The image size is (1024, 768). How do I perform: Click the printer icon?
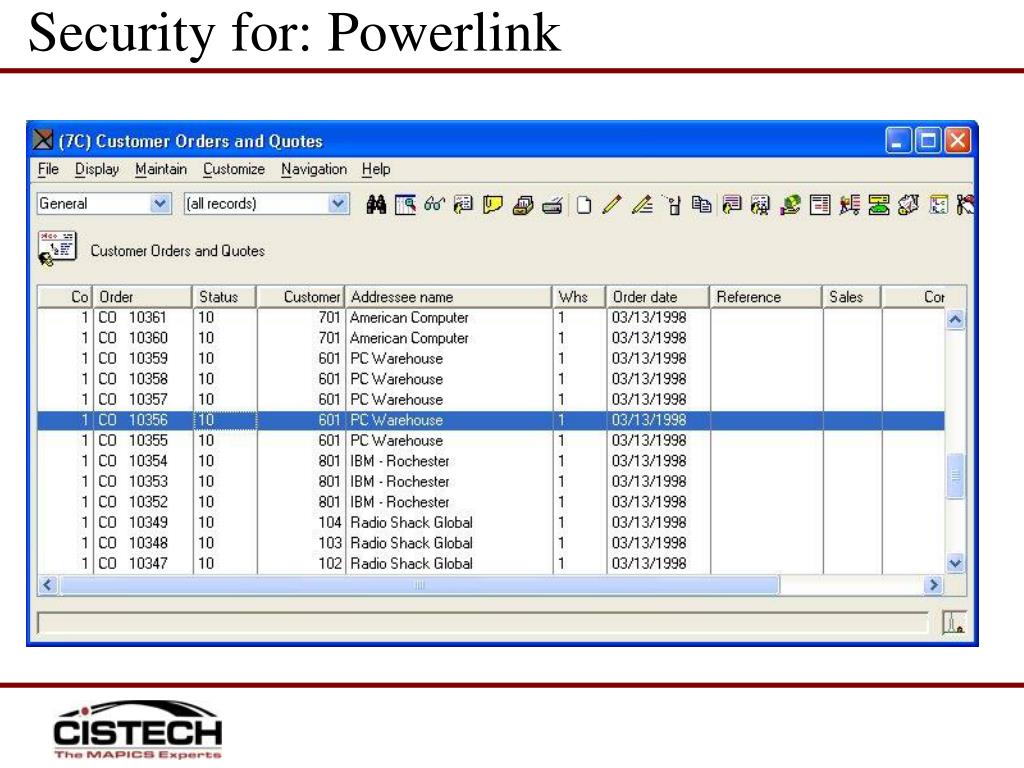tap(552, 205)
